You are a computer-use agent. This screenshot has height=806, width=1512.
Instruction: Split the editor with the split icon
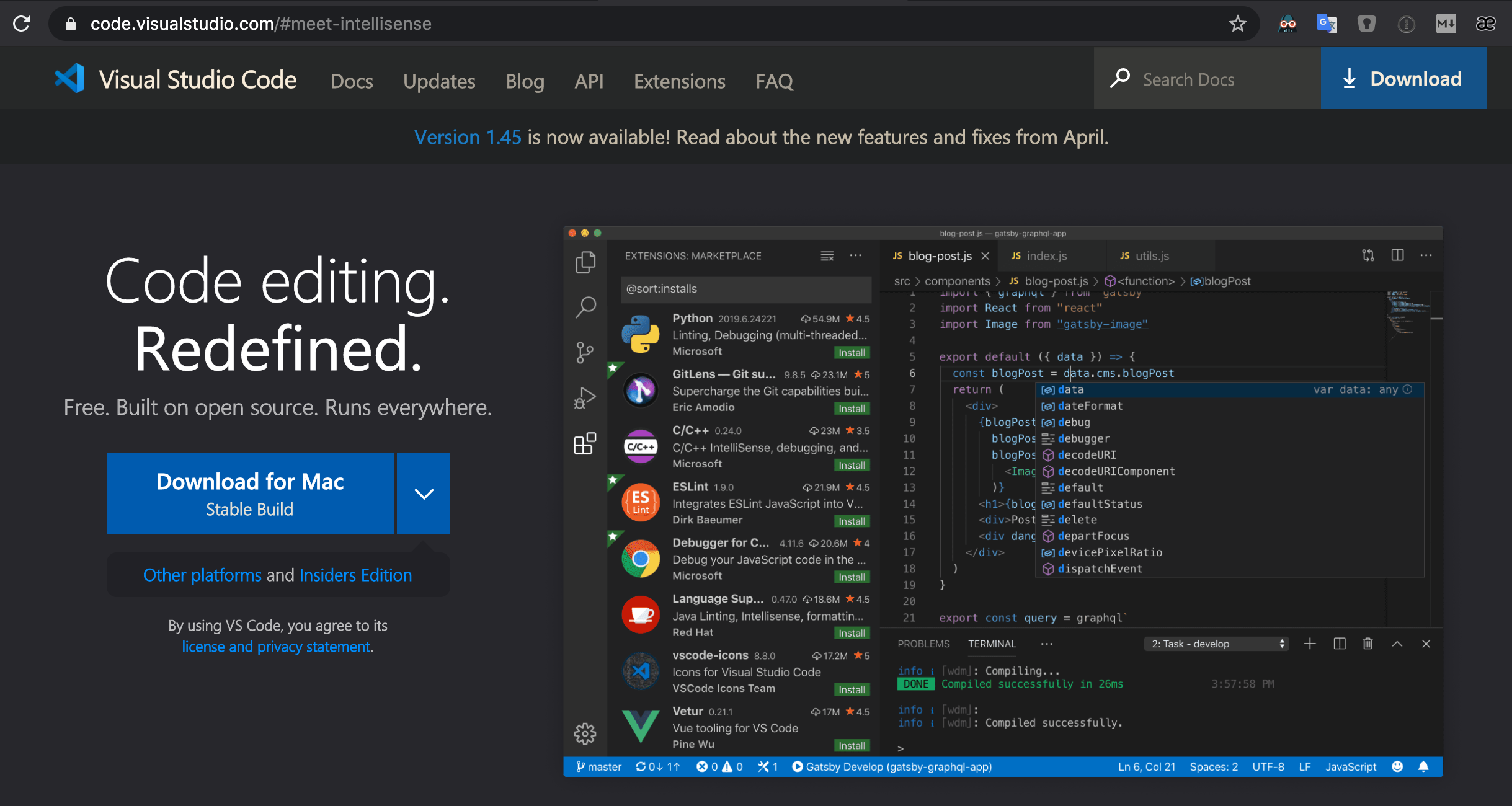[x=1397, y=255]
